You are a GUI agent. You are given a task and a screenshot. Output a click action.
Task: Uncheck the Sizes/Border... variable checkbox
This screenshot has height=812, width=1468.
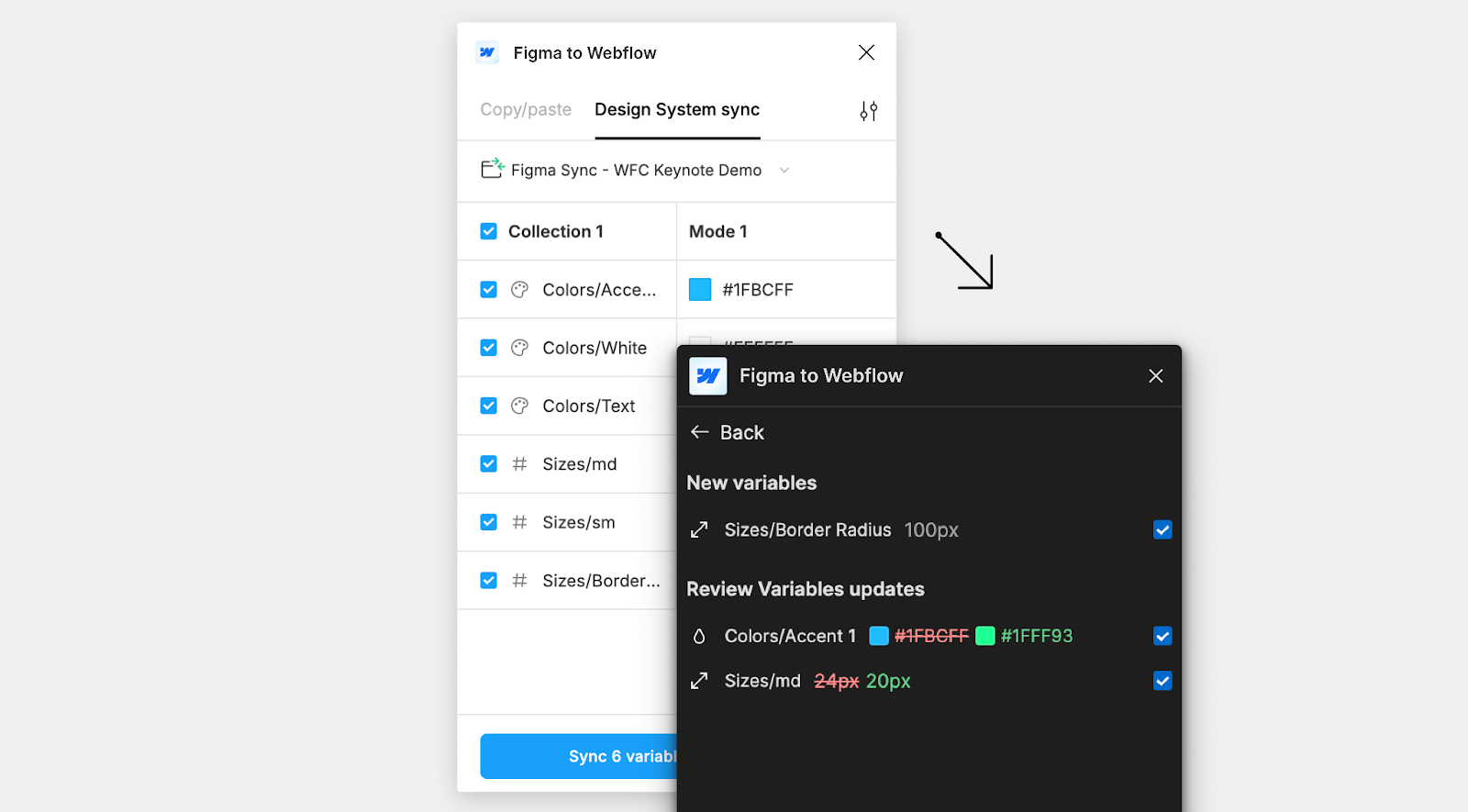coord(489,581)
